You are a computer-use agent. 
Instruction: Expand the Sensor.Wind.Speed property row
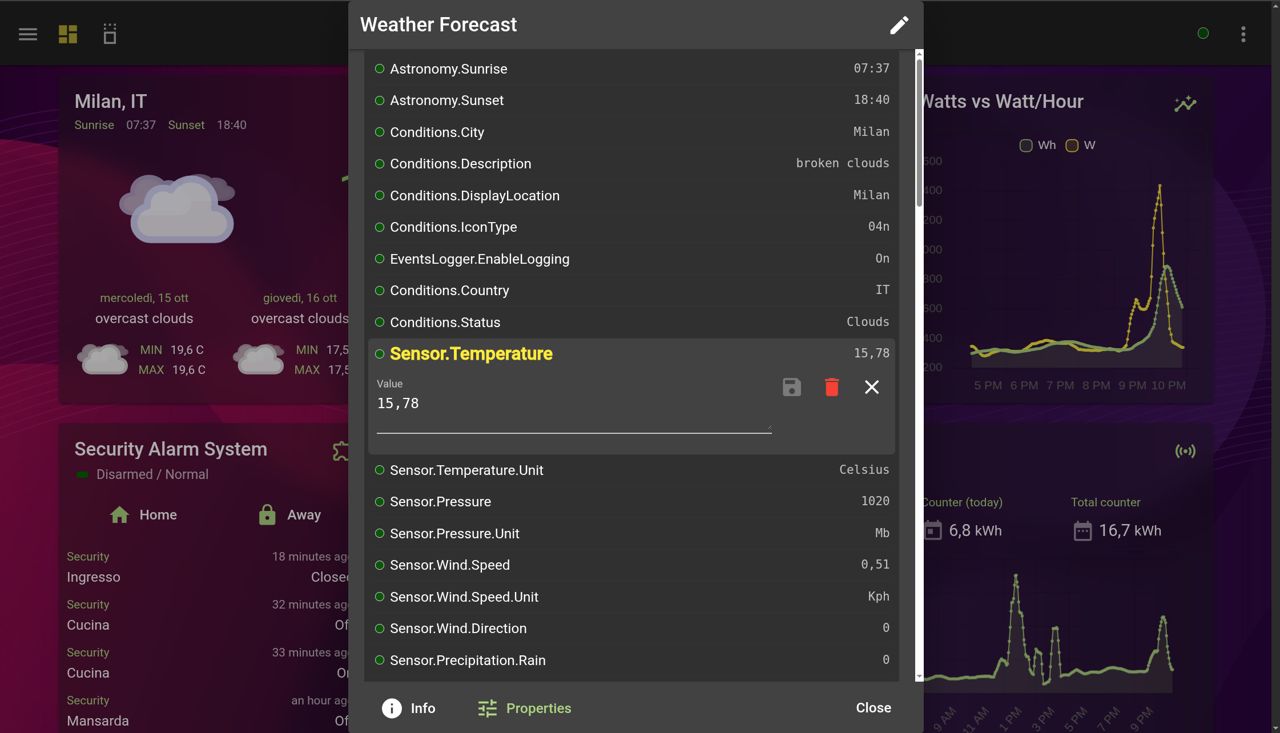click(450, 565)
